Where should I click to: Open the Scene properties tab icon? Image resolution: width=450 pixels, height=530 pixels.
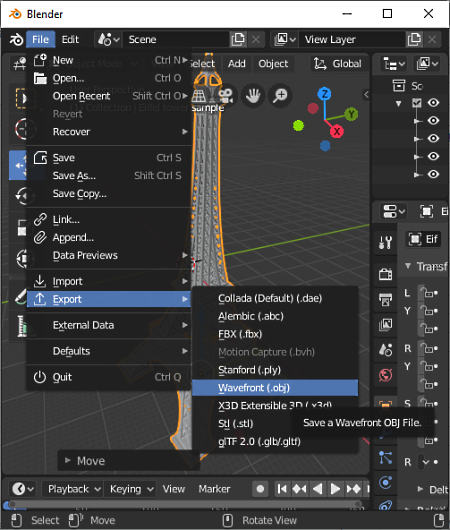tap(385, 350)
